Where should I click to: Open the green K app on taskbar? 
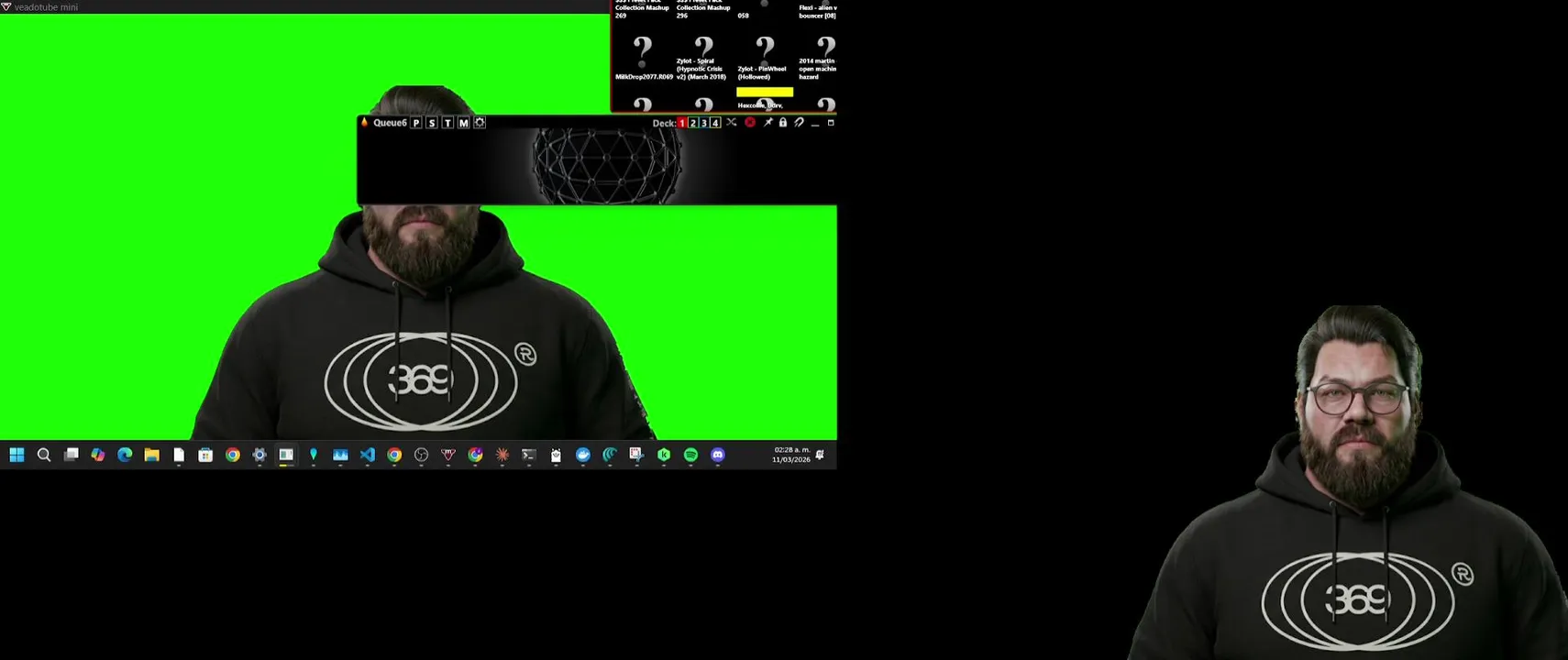pyautogui.click(x=664, y=455)
